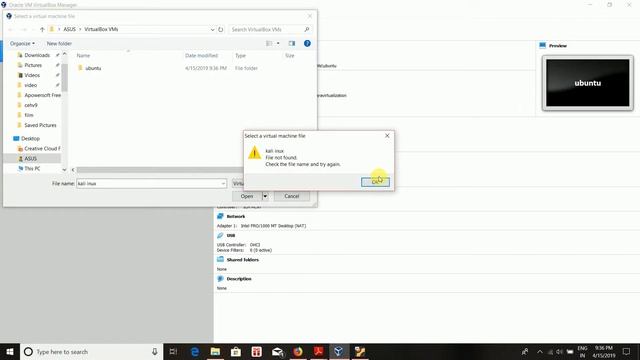Select Desktop in navigation pane
Image resolution: width=640 pixels, height=360 pixels.
click(x=30, y=138)
